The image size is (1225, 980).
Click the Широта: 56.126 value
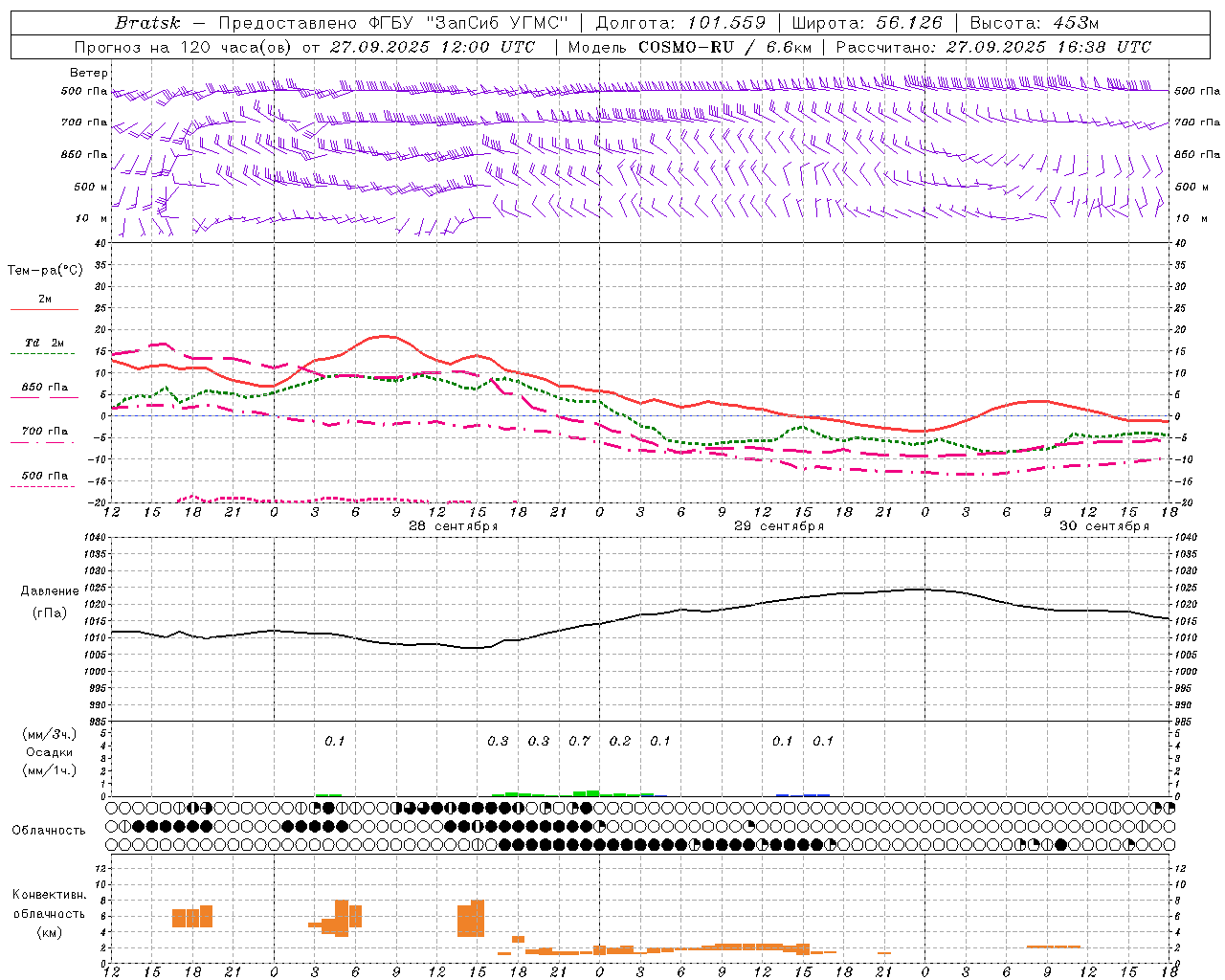click(x=867, y=23)
